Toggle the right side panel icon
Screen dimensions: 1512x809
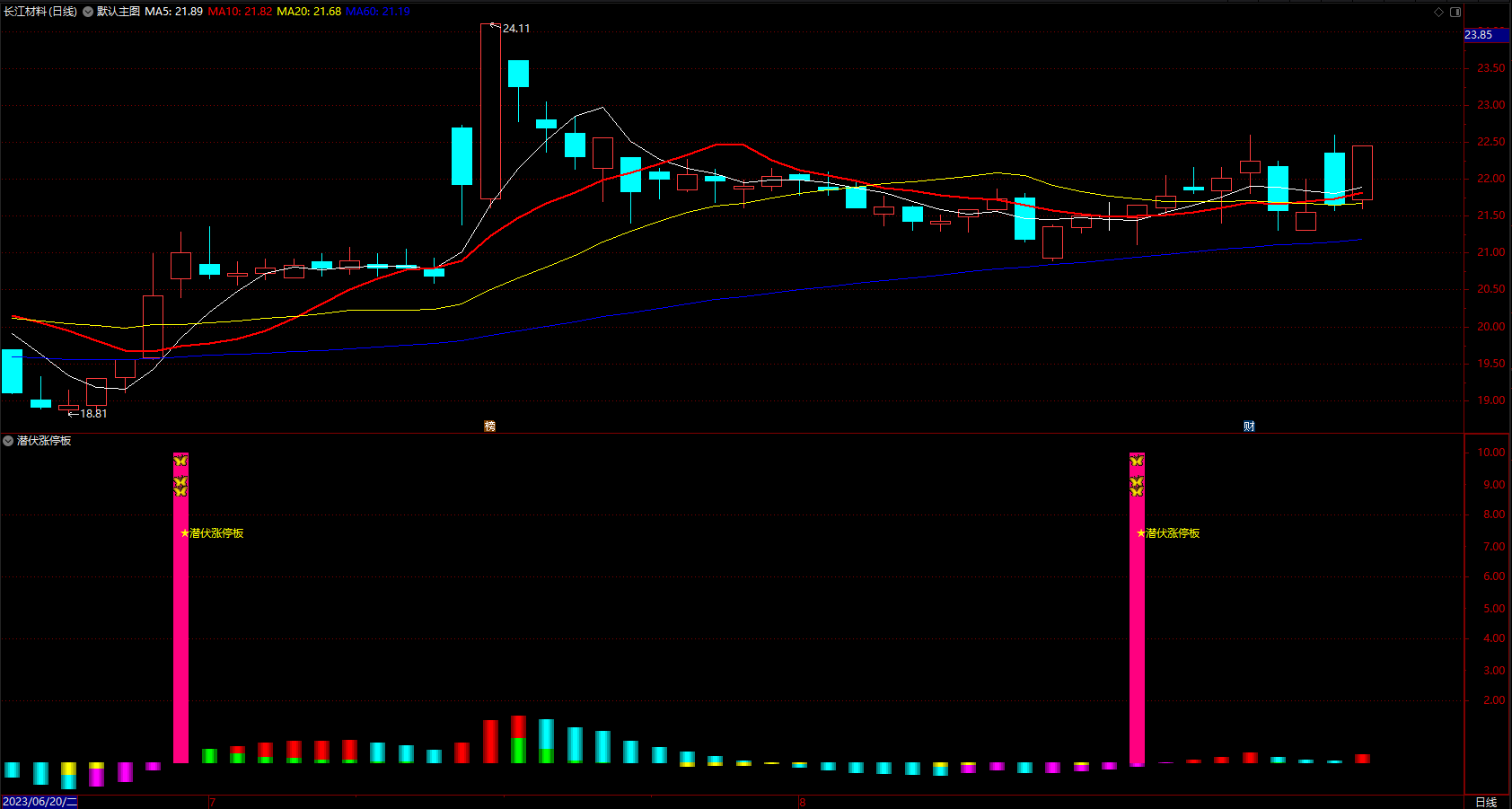point(1455,12)
